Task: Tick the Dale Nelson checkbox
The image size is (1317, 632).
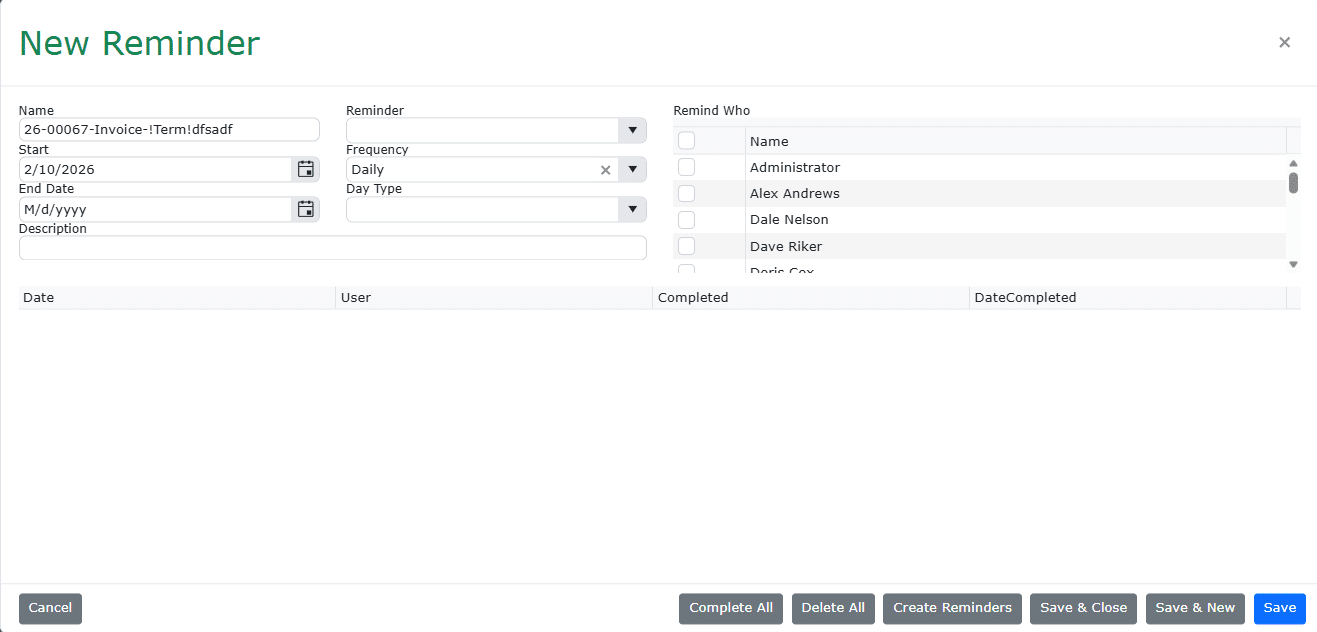Action: click(686, 219)
